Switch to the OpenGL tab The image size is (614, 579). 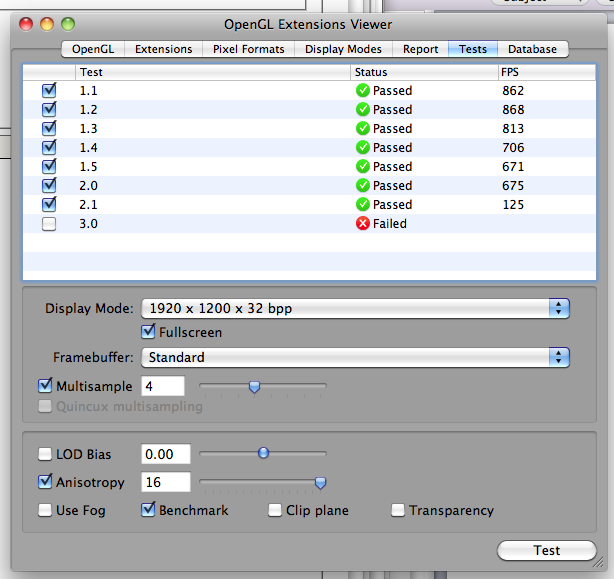(x=93, y=49)
